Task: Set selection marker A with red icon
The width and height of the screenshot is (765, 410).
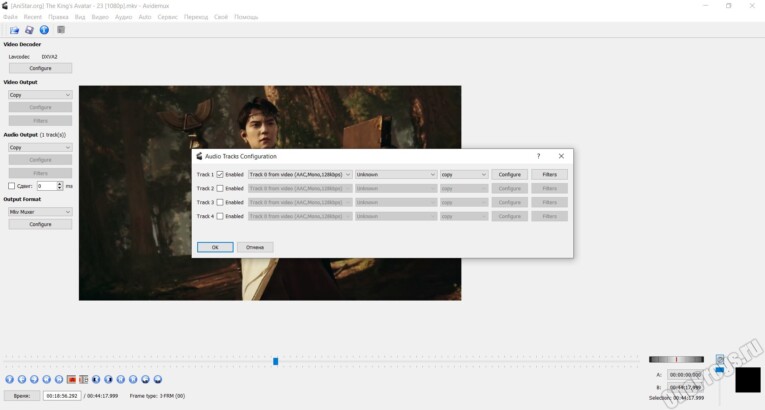Action: pos(71,379)
